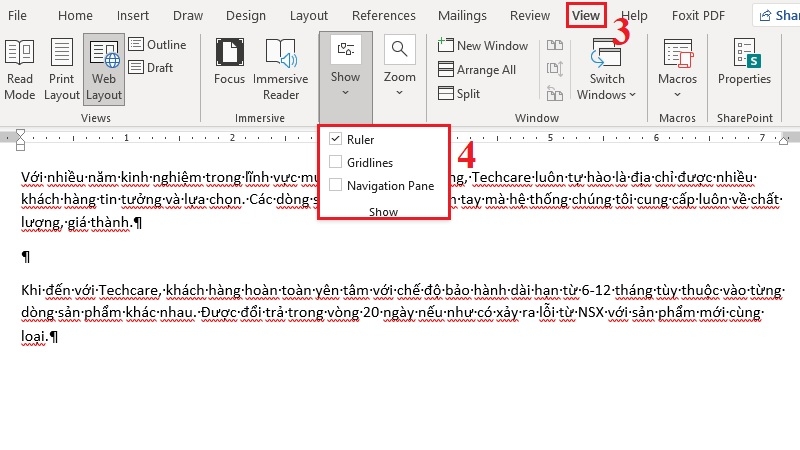Click the text "6-12 tháng"
This screenshot has width=800, height=450.
[616, 290]
